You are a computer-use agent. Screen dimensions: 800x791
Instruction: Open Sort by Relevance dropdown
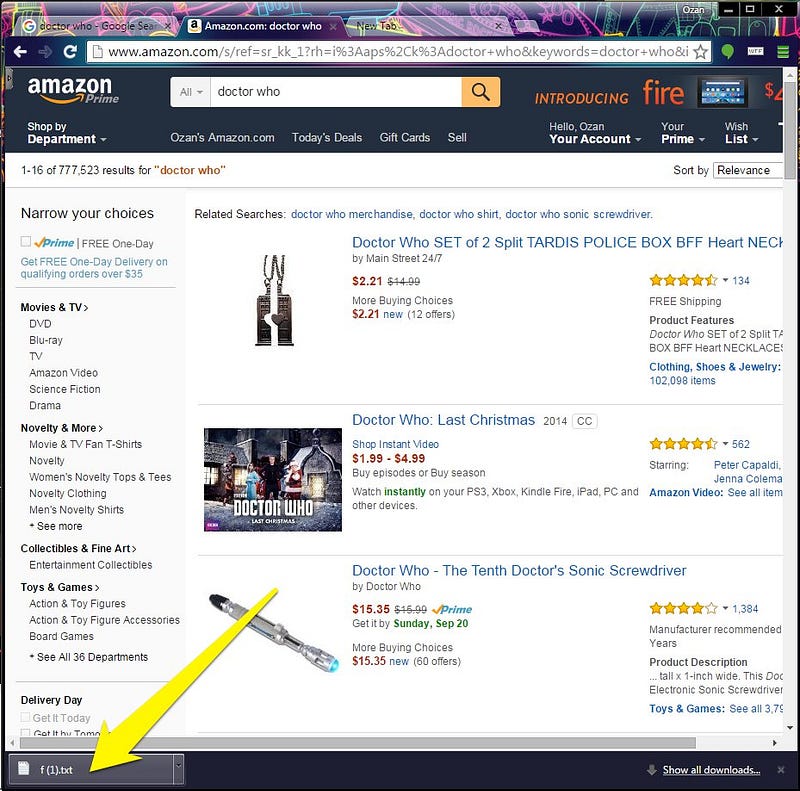click(747, 170)
